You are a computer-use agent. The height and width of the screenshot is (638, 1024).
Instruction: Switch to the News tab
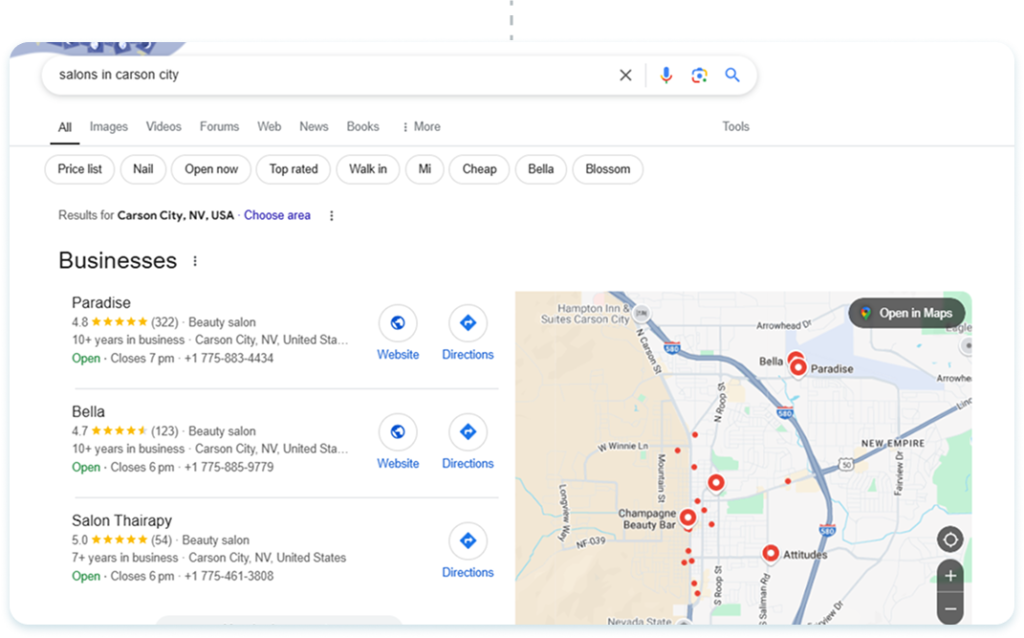314,127
